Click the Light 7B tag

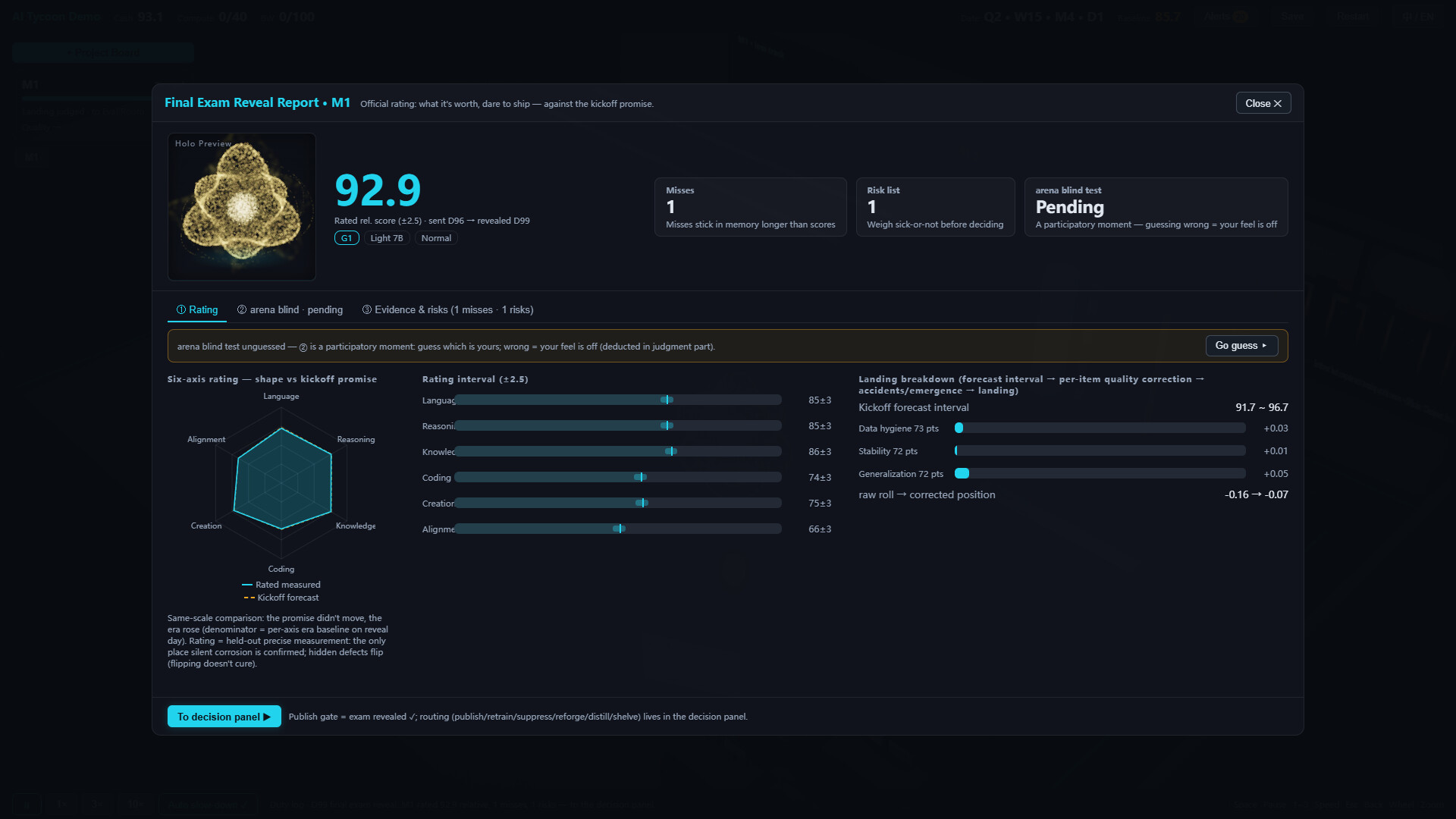click(x=387, y=238)
